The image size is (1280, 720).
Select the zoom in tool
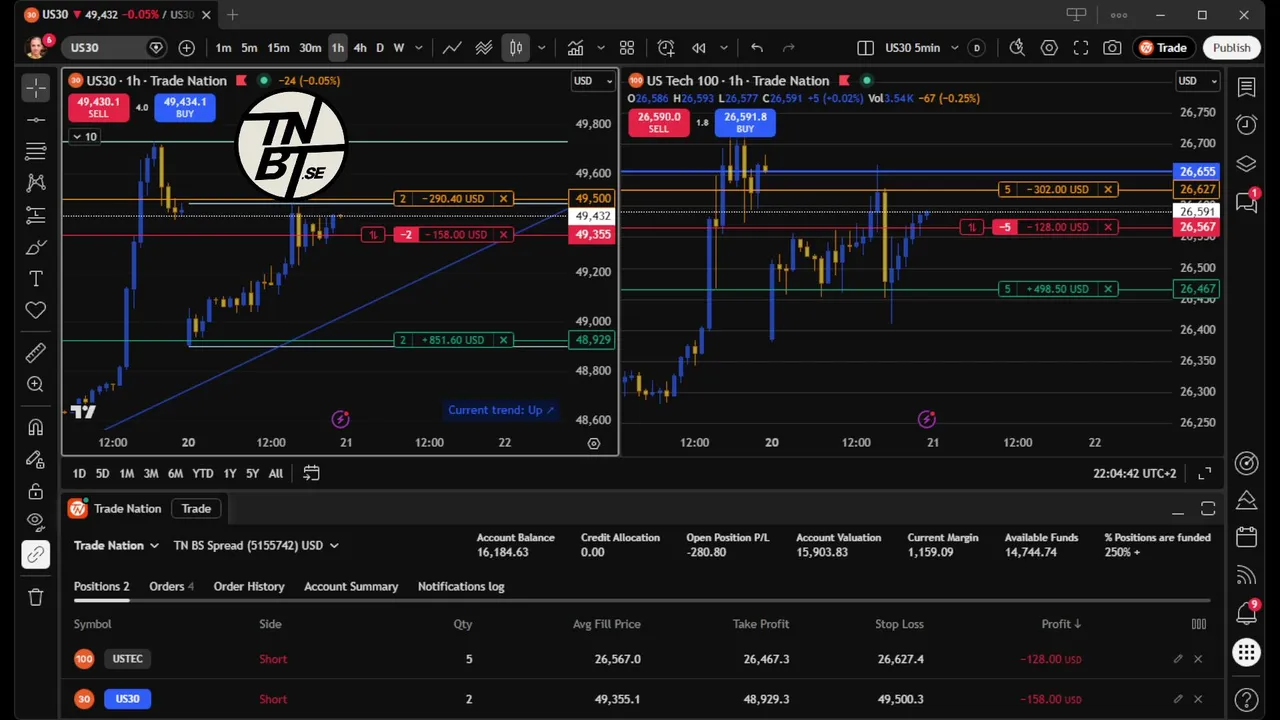click(36, 384)
